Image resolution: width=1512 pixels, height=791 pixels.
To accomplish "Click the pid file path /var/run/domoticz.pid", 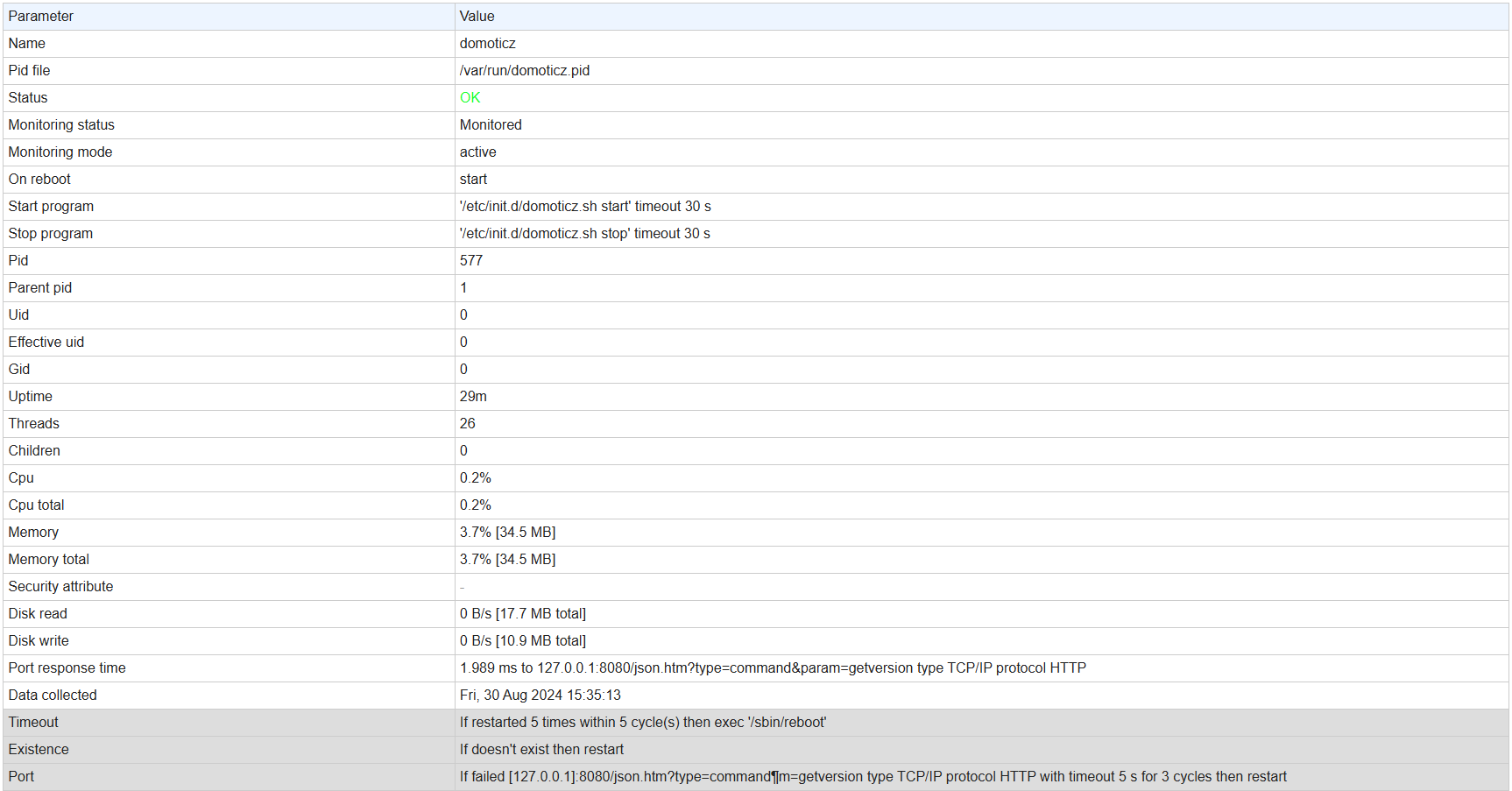I will 525,71.
